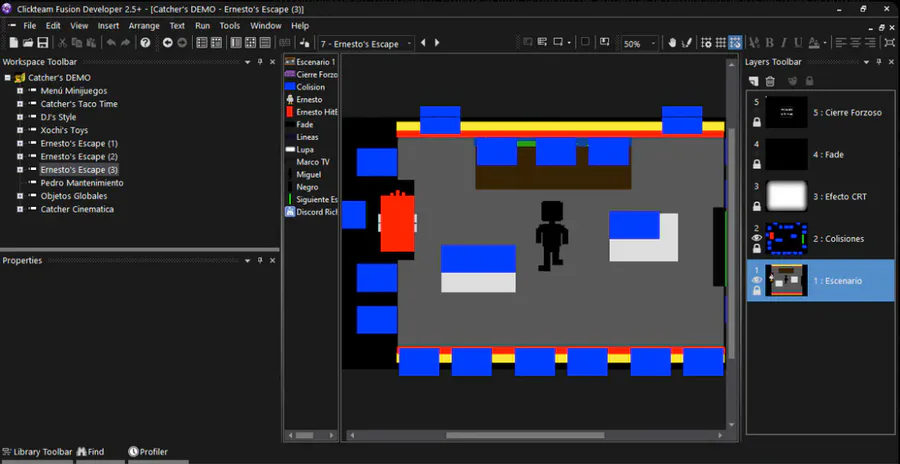Open the Insert menu

108,26
